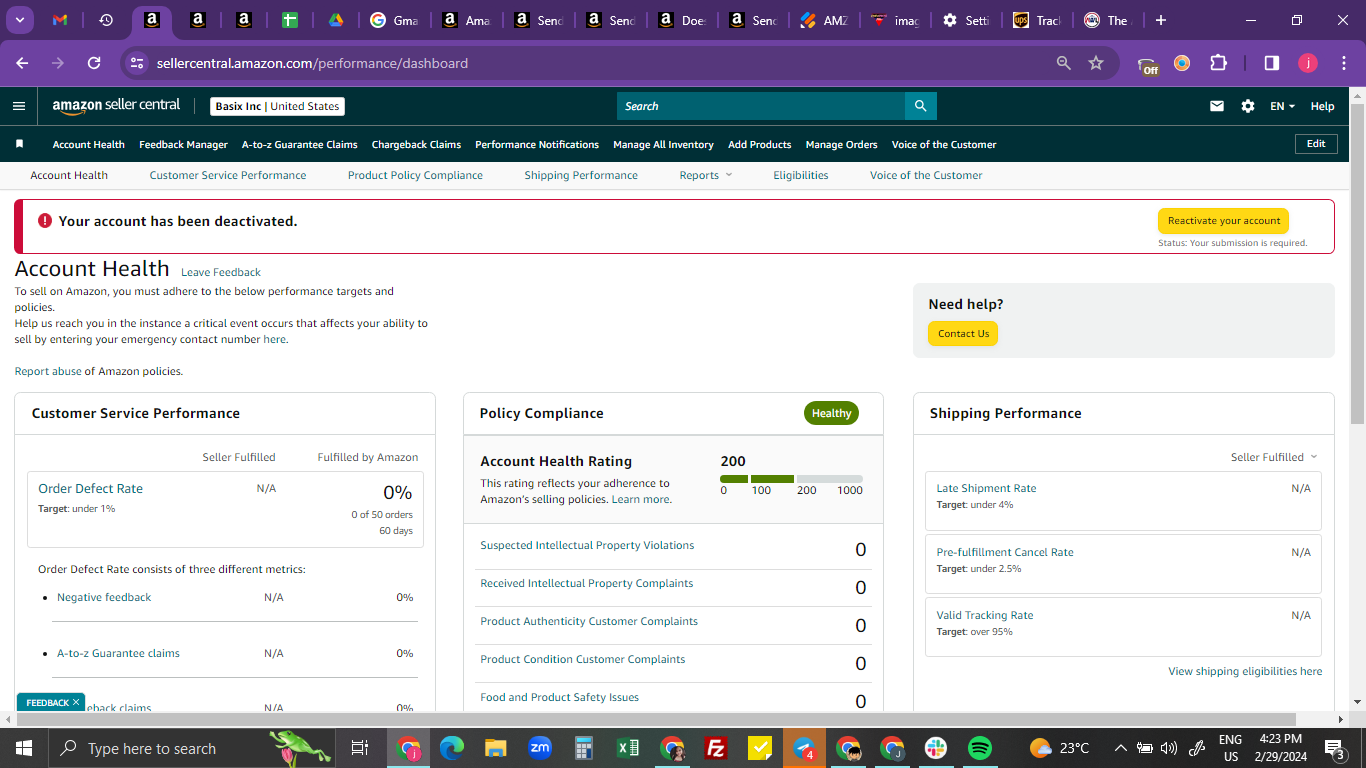1366x768 pixels.
Task: Switch to the Google Drive browser tab
Action: tap(336, 20)
